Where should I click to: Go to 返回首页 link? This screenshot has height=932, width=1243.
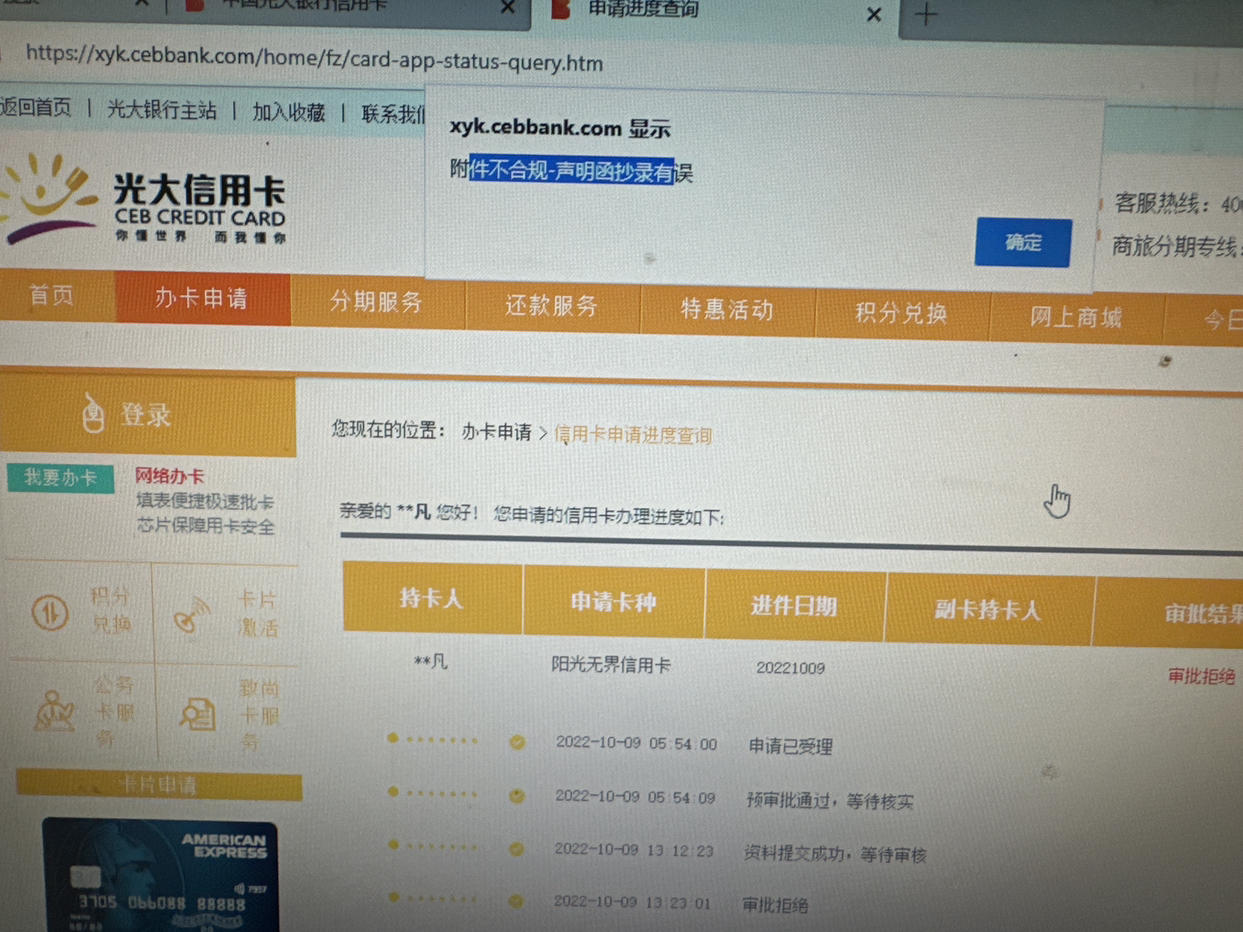tap(36, 107)
